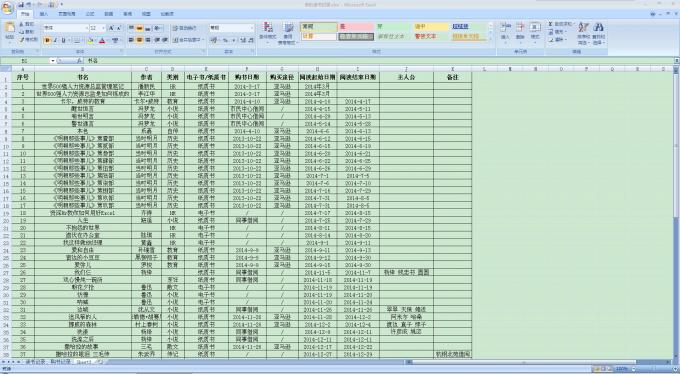The image size is (680, 374).
Task: Click the Delete cells icon in ribbon
Action: (x=520, y=31)
